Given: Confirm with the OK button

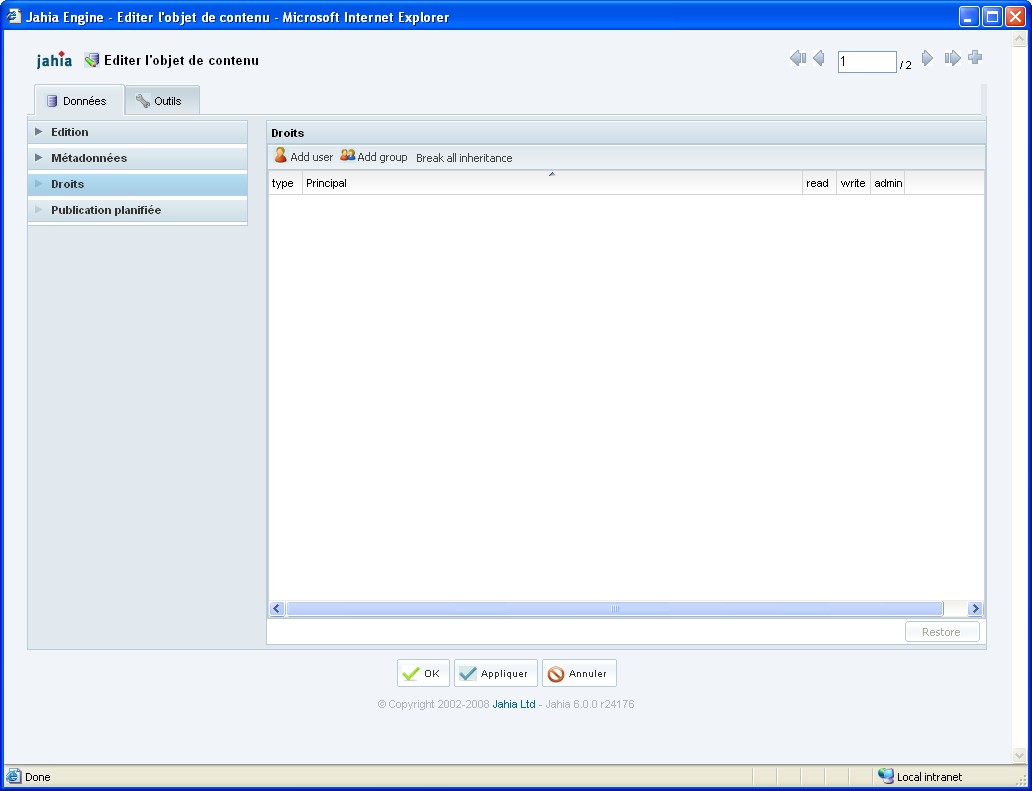Looking at the screenshot, I should tap(423, 673).
